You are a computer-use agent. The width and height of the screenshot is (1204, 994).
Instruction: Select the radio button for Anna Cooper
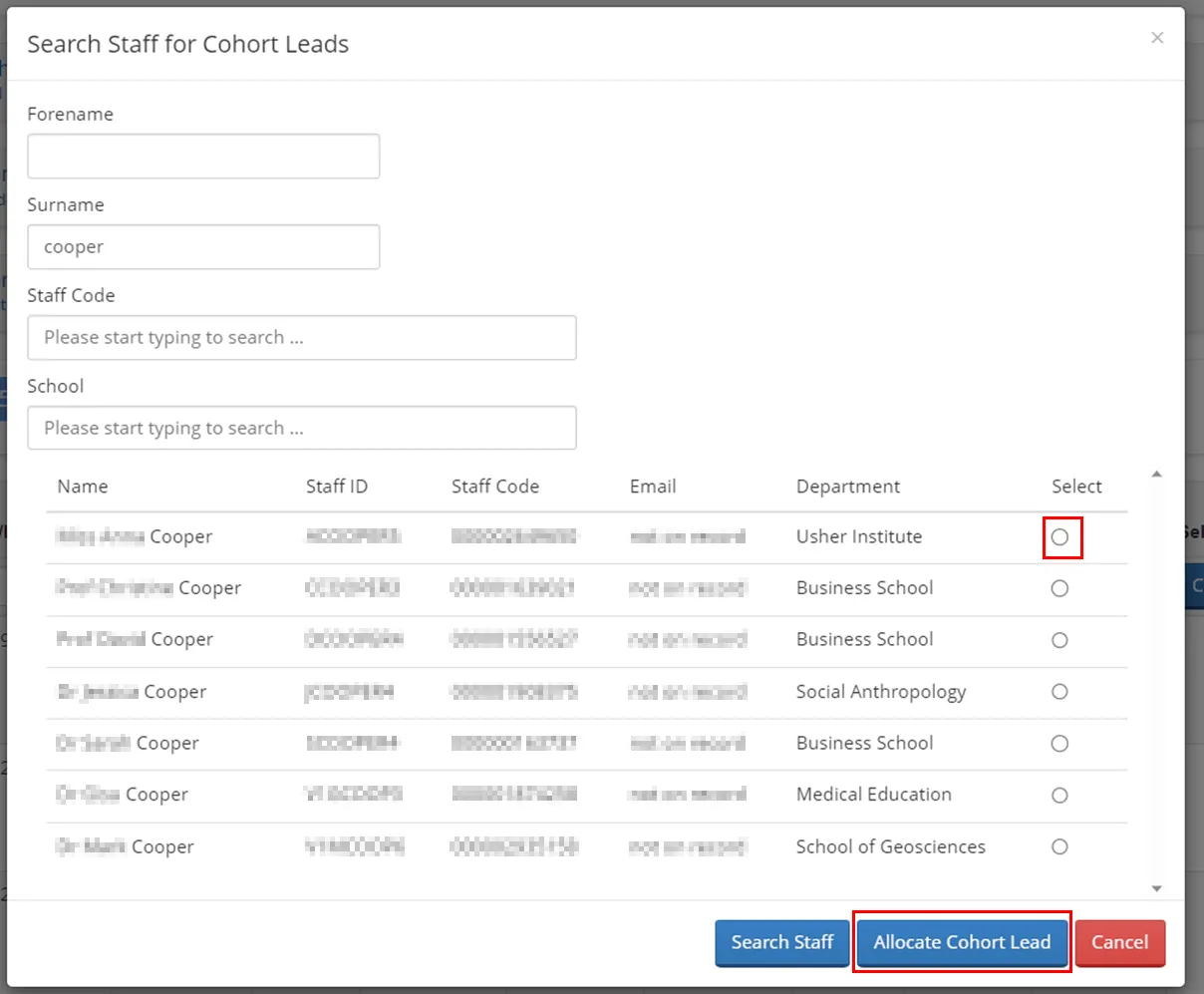point(1059,536)
